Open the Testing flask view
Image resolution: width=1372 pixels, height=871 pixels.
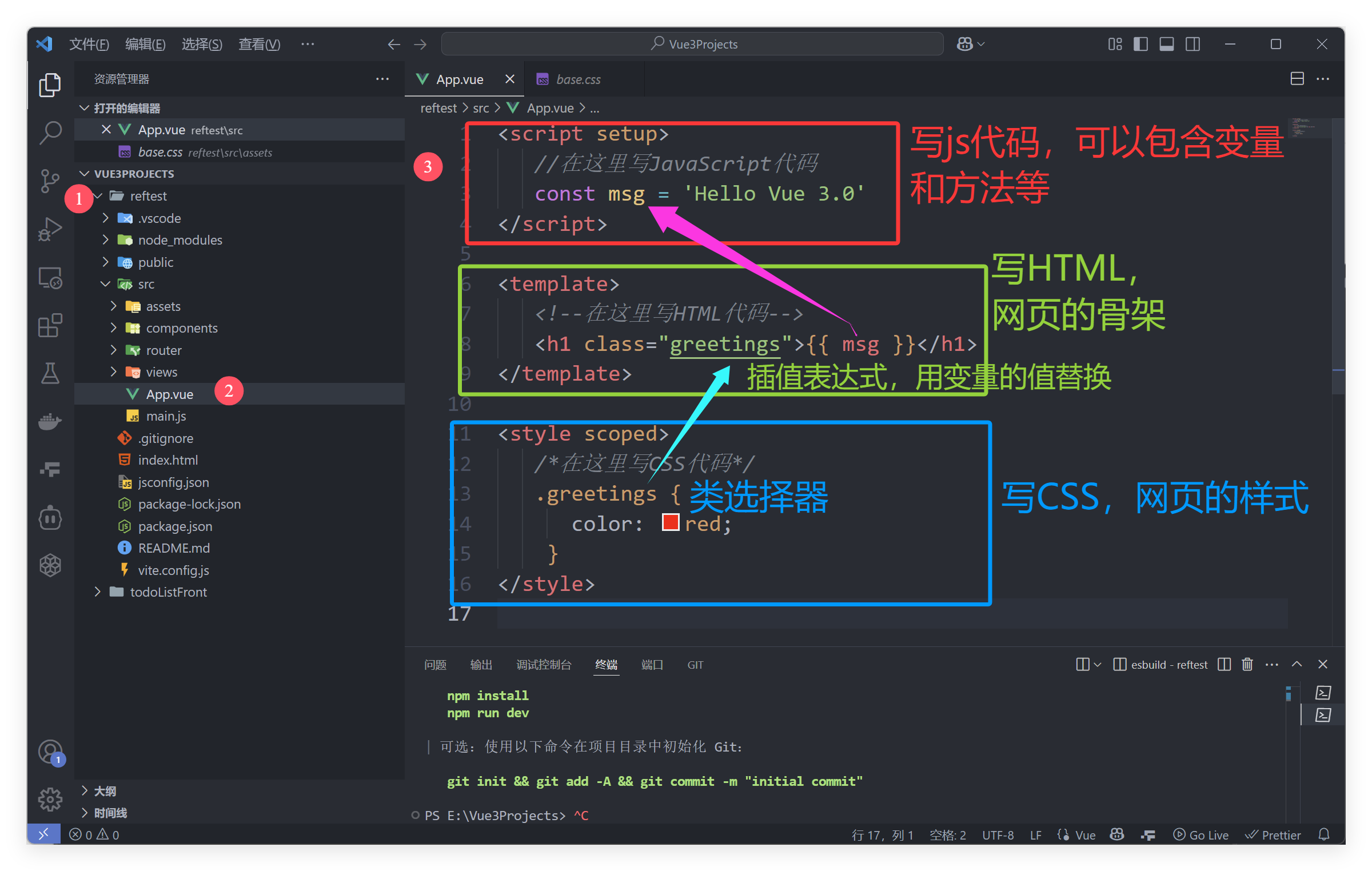point(50,374)
